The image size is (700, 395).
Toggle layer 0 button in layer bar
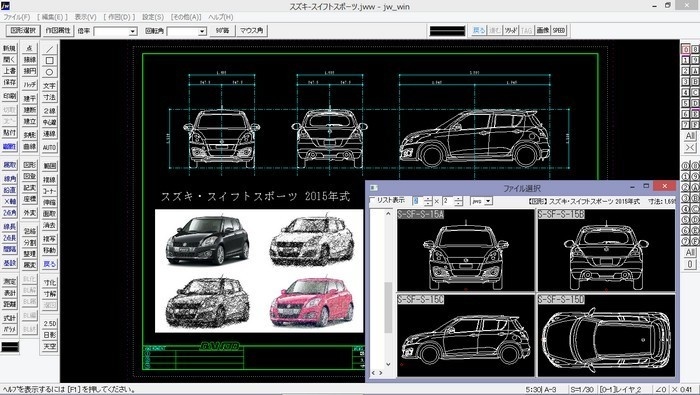click(x=685, y=49)
